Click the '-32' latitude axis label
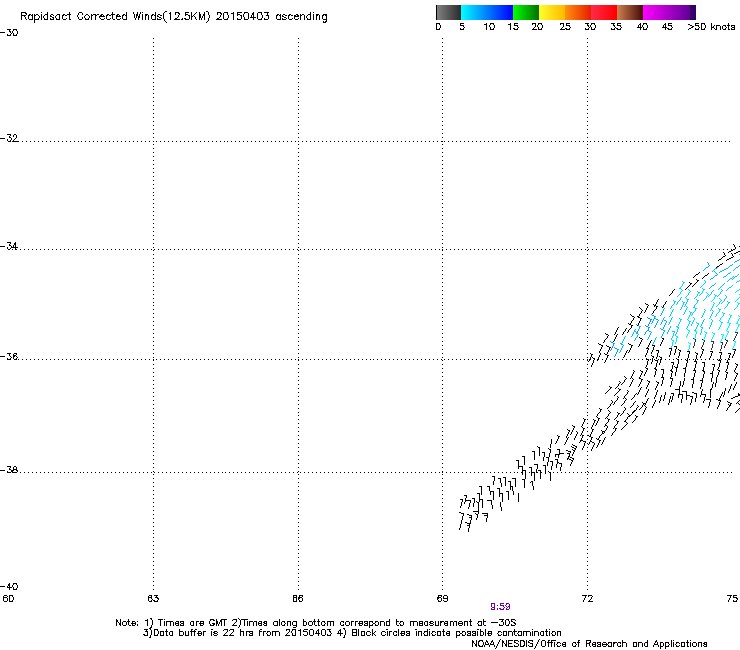This screenshot has width=740, height=650. point(9,138)
